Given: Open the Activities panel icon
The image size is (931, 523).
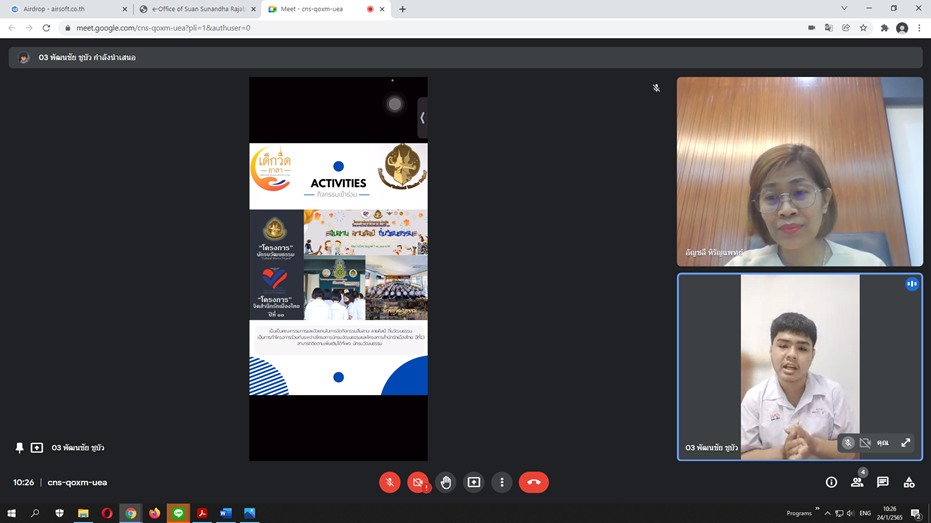Looking at the screenshot, I should point(909,482).
